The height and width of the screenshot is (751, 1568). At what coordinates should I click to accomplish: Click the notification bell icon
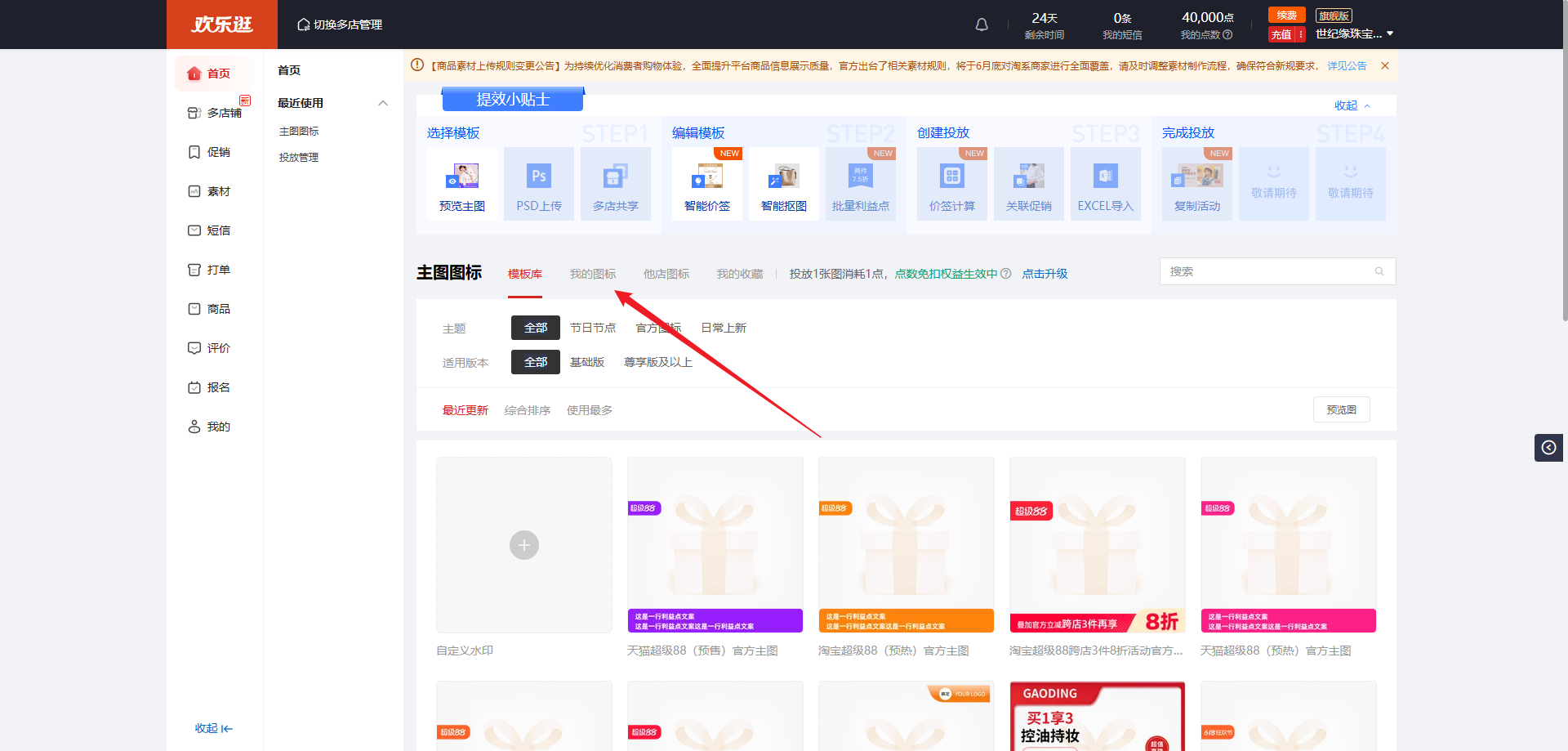point(982,25)
